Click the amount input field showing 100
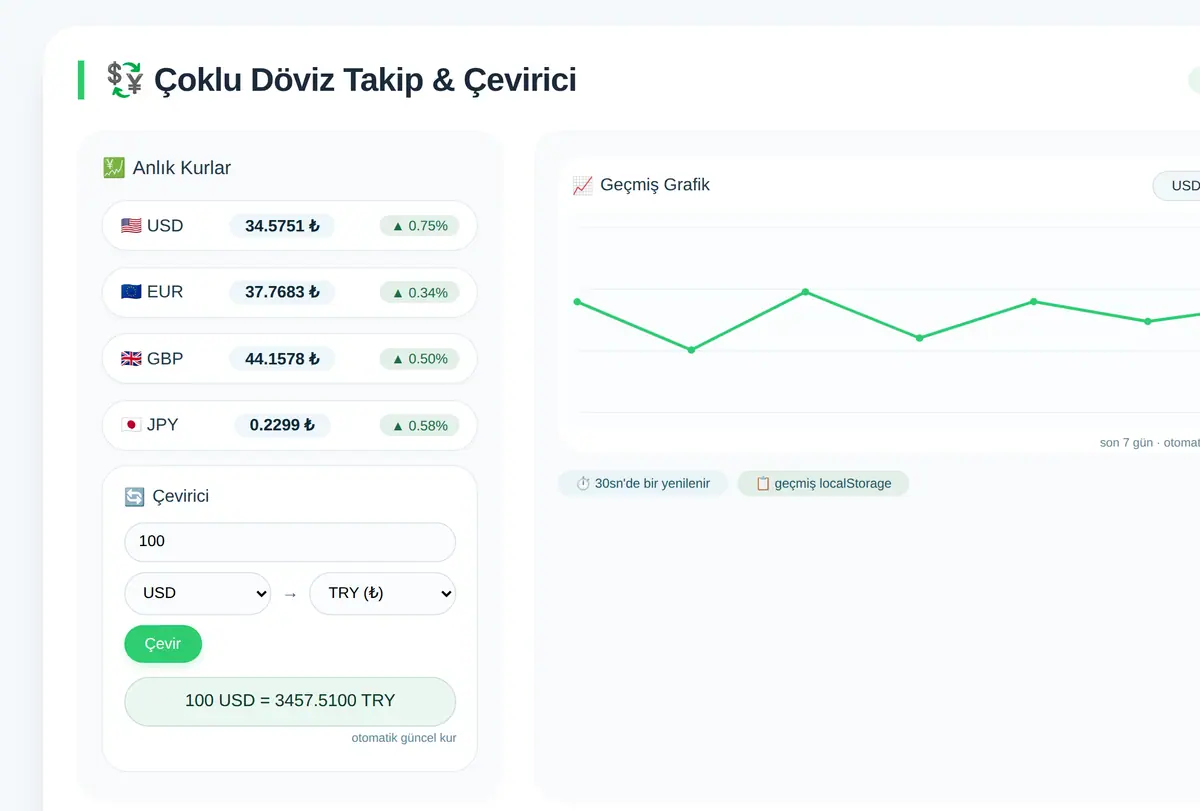The image size is (1200, 811). pos(290,542)
